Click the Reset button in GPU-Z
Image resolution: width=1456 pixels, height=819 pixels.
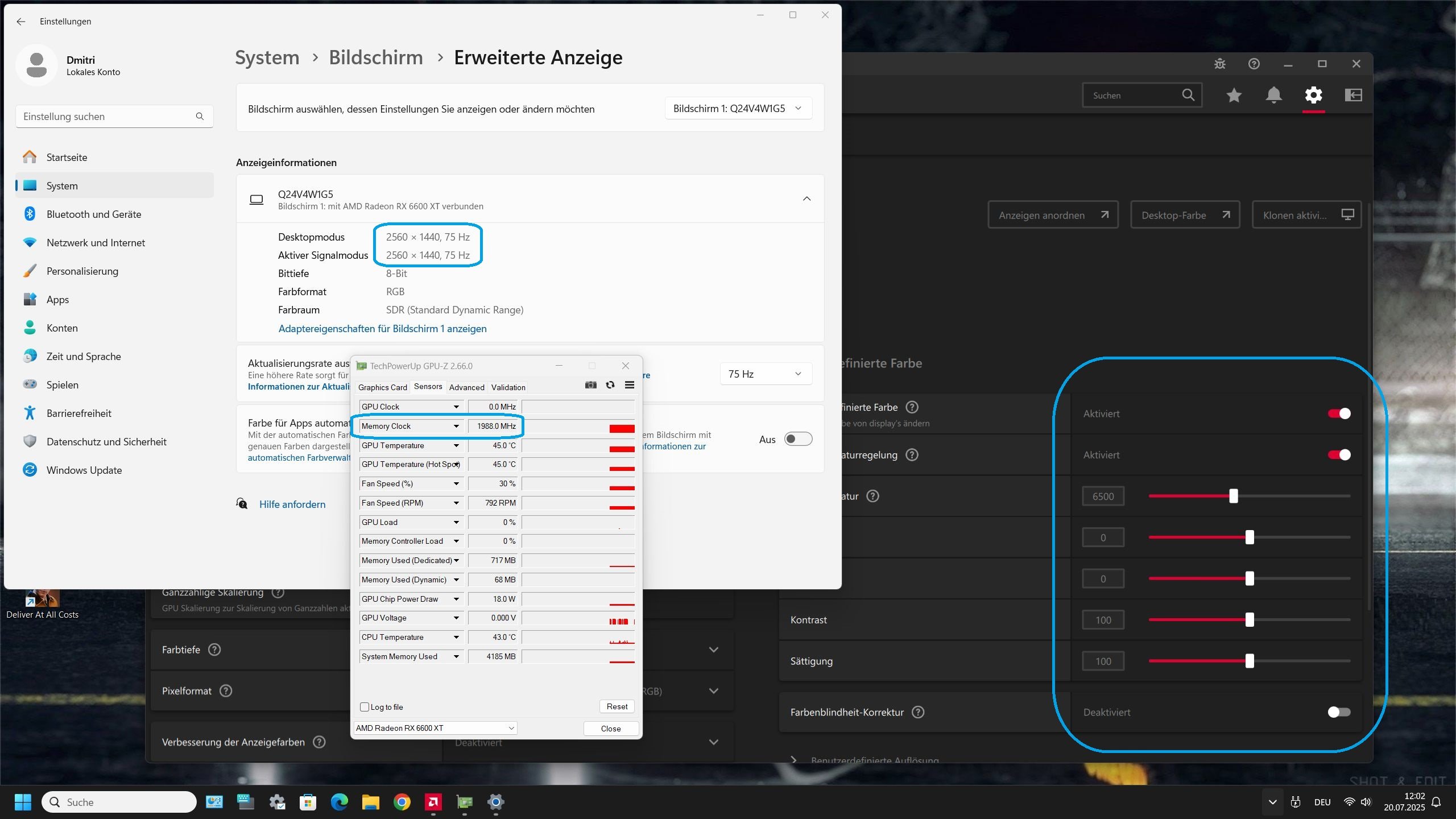(x=617, y=706)
